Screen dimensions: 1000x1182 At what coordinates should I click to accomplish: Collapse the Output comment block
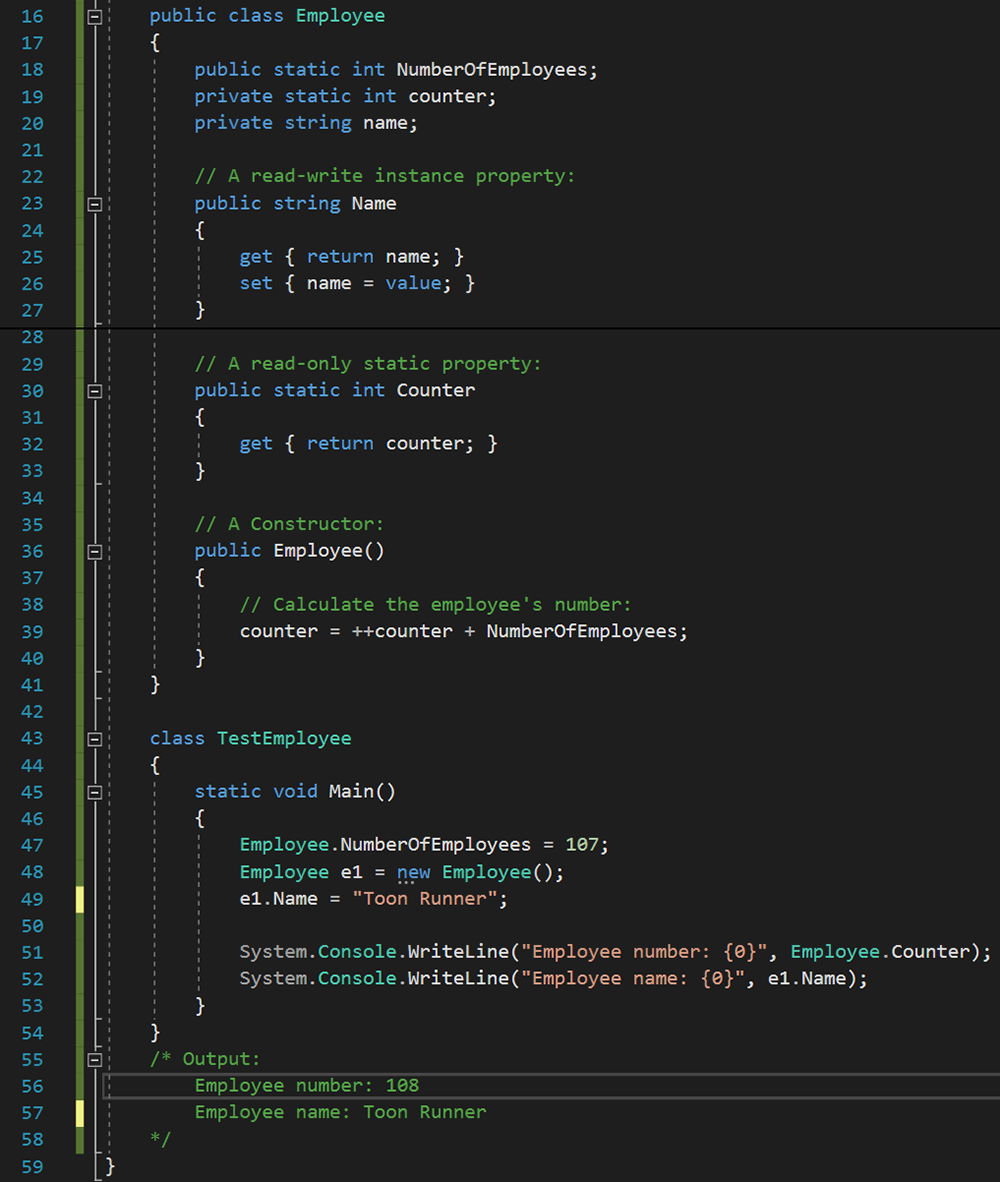coord(95,1059)
